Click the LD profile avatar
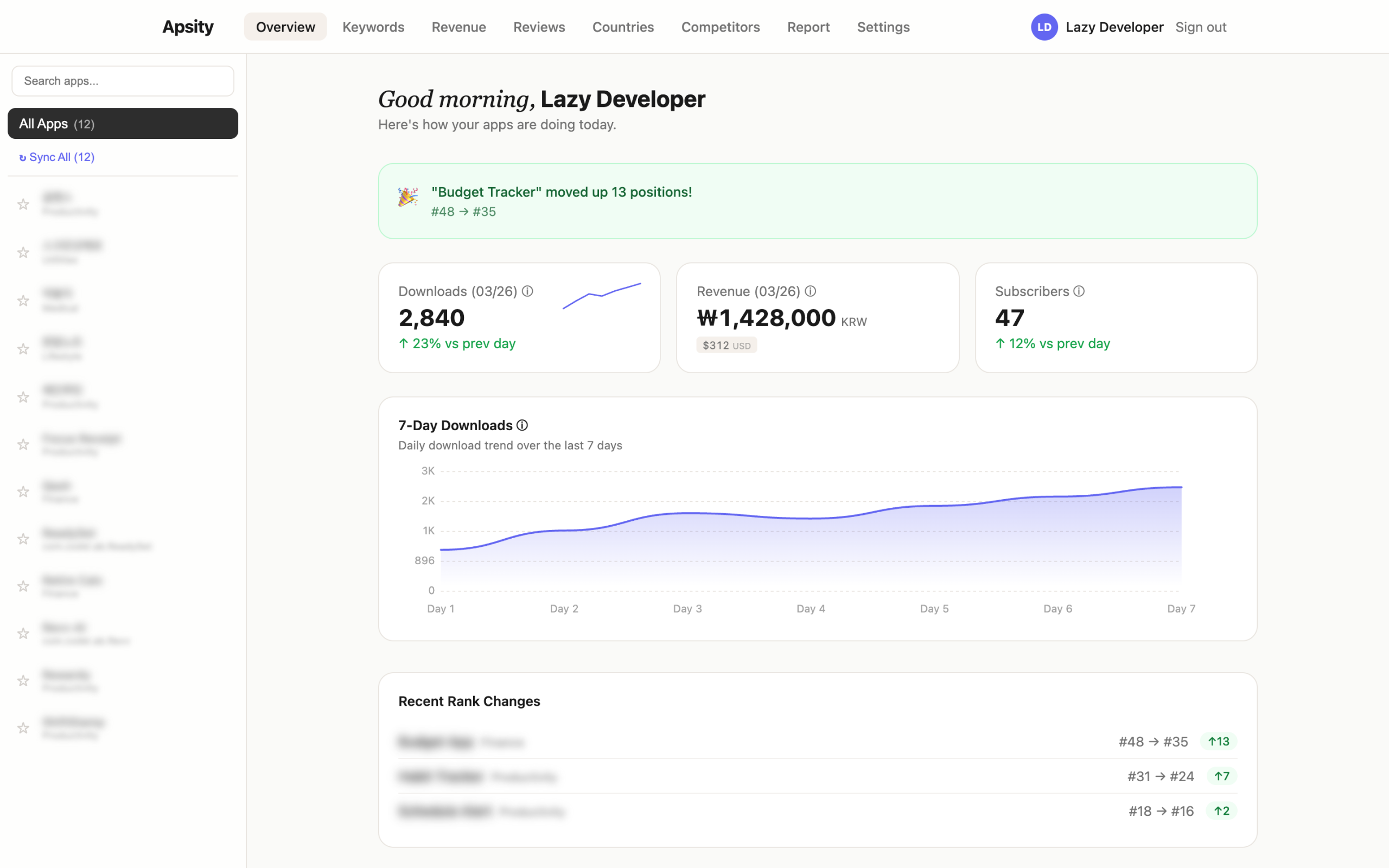The width and height of the screenshot is (1389, 868). tap(1044, 27)
